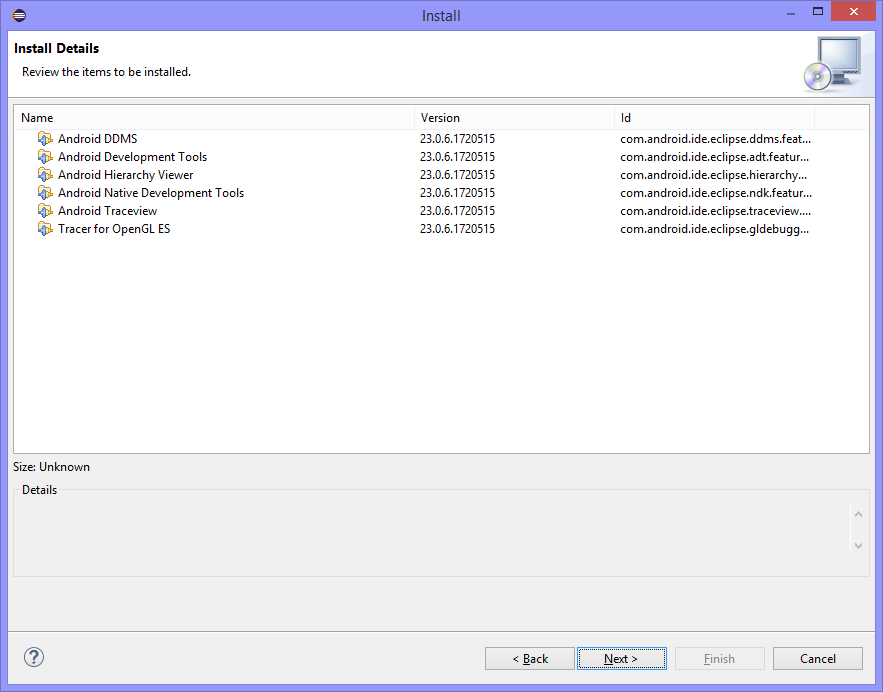Cancel the installation wizard
Viewport: 883px width, 692px height.
(818, 658)
